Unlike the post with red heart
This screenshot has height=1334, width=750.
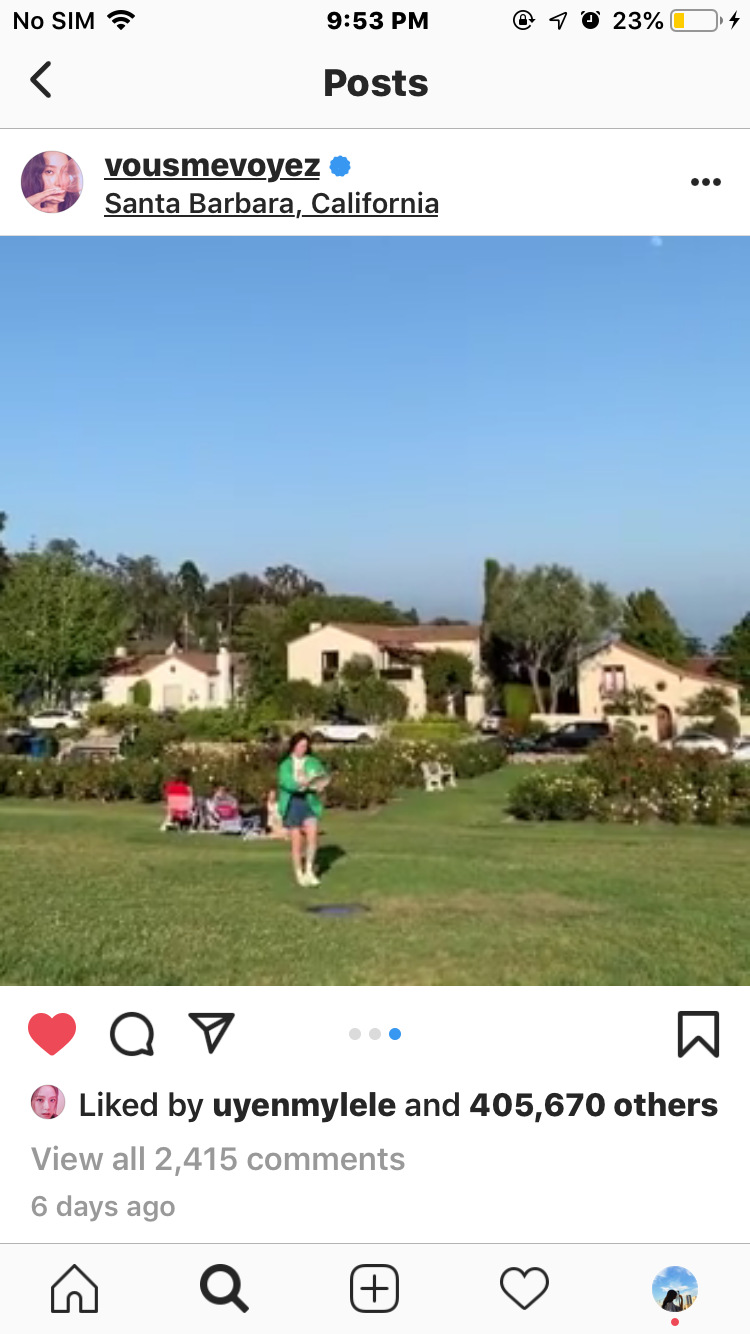click(52, 1034)
